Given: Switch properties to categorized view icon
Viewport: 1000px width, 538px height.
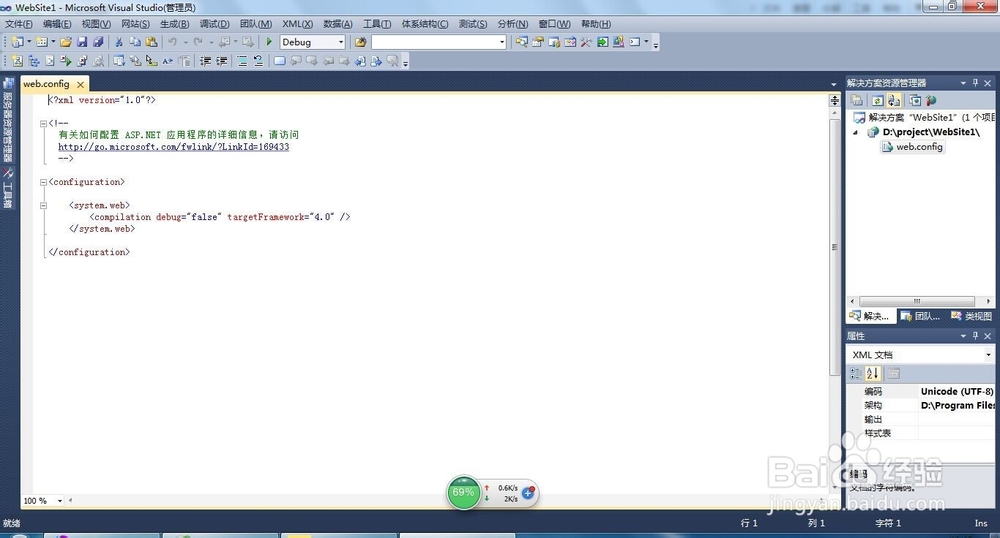Looking at the screenshot, I should click(855, 374).
